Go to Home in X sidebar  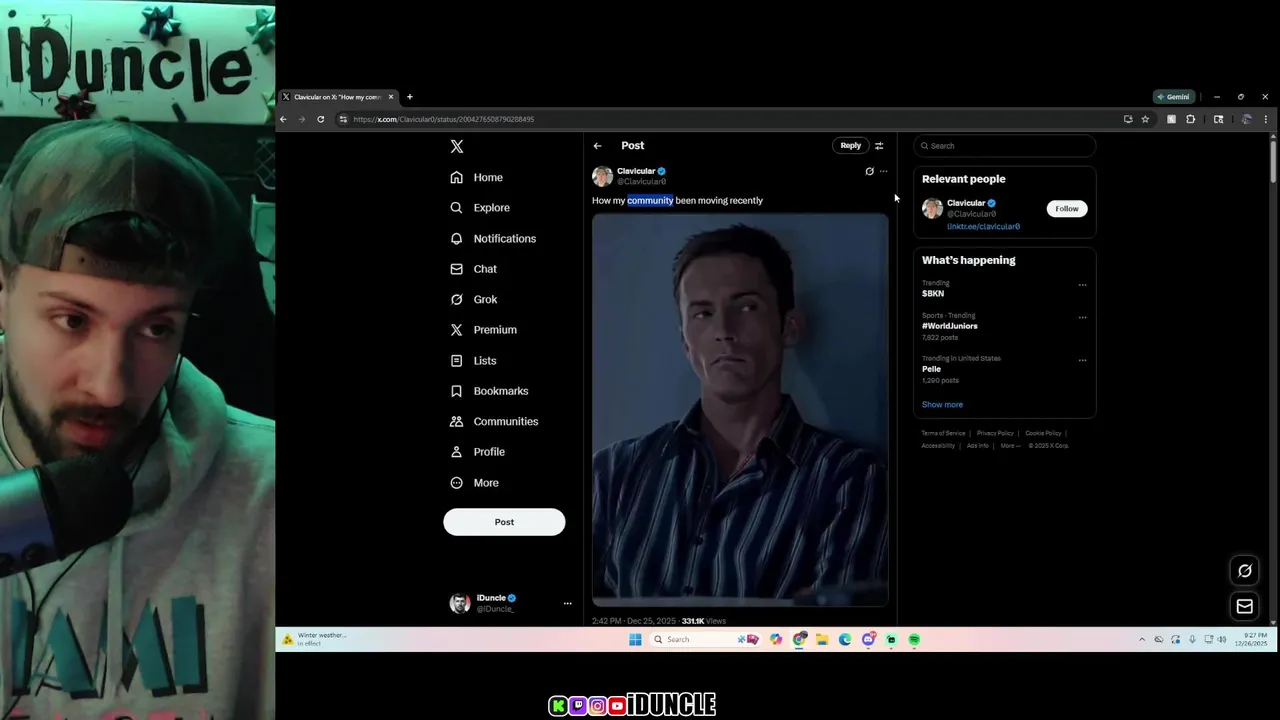click(x=477, y=177)
